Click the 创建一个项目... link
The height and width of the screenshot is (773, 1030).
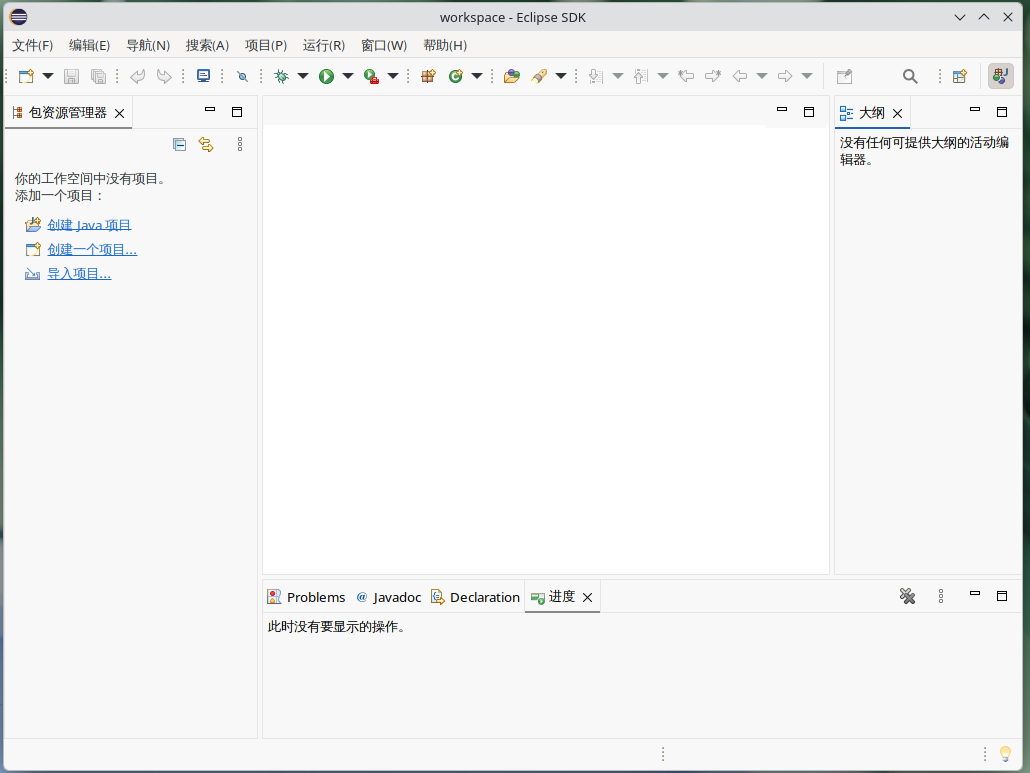(92, 250)
